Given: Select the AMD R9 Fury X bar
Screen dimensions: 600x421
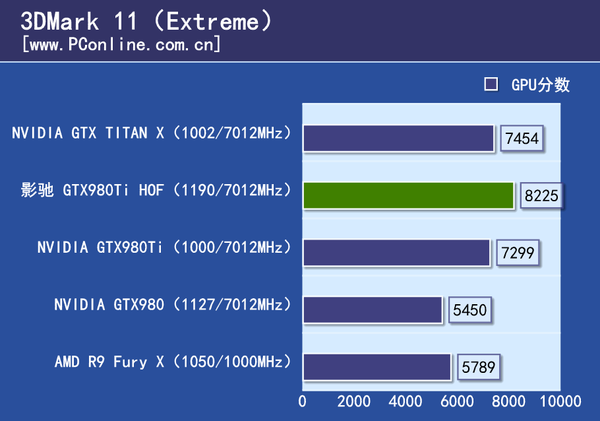Looking at the screenshot, I should [377, 367].
